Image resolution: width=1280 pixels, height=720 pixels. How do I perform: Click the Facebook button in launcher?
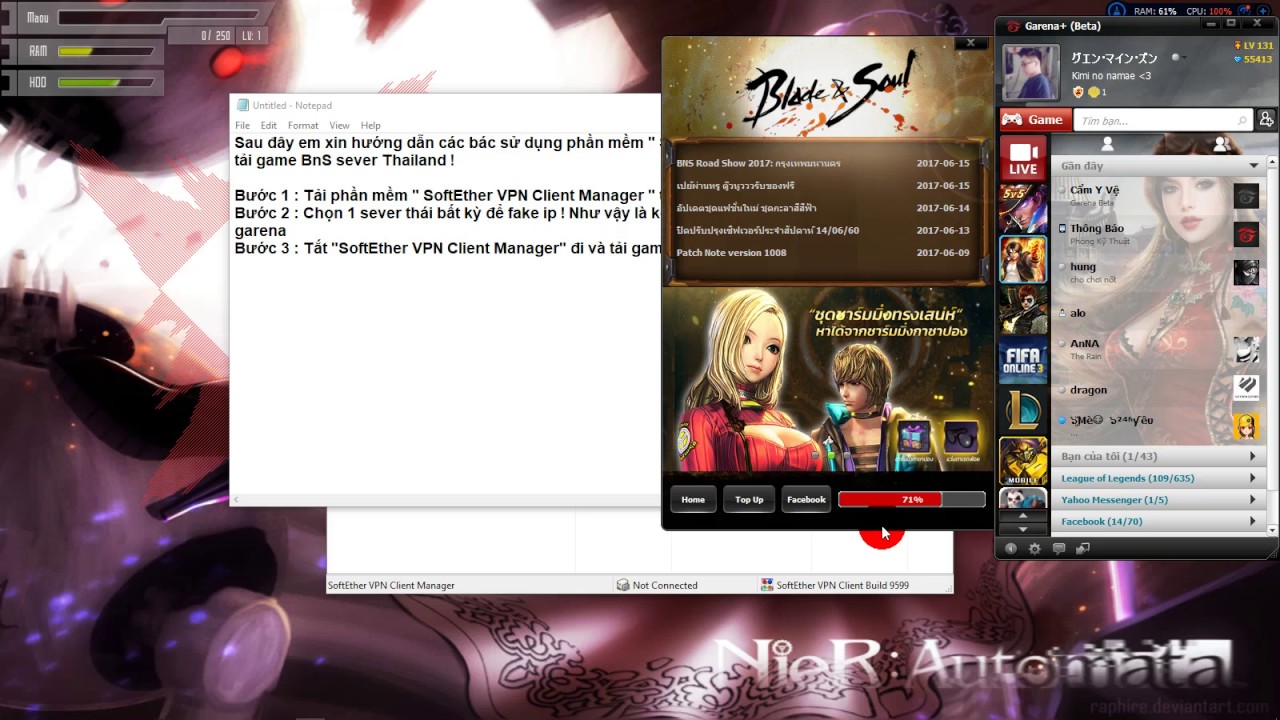806,499
